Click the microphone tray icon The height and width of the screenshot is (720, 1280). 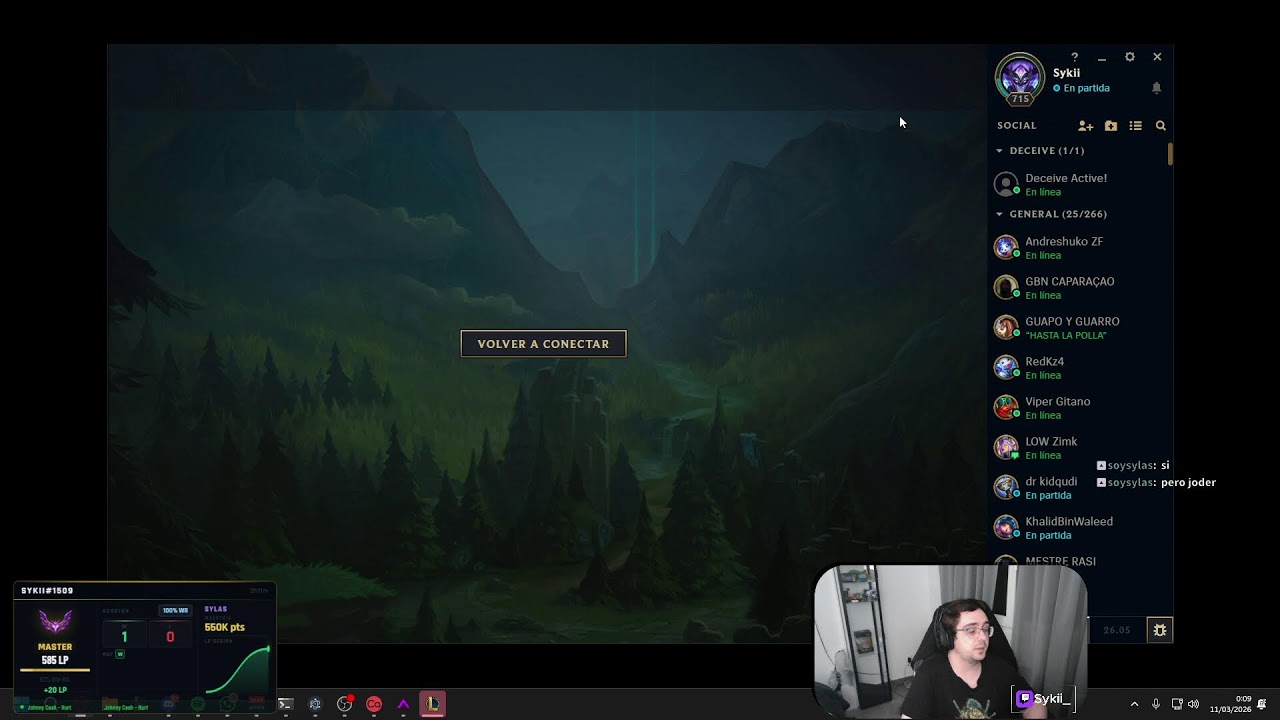(x=1156, y=704)
